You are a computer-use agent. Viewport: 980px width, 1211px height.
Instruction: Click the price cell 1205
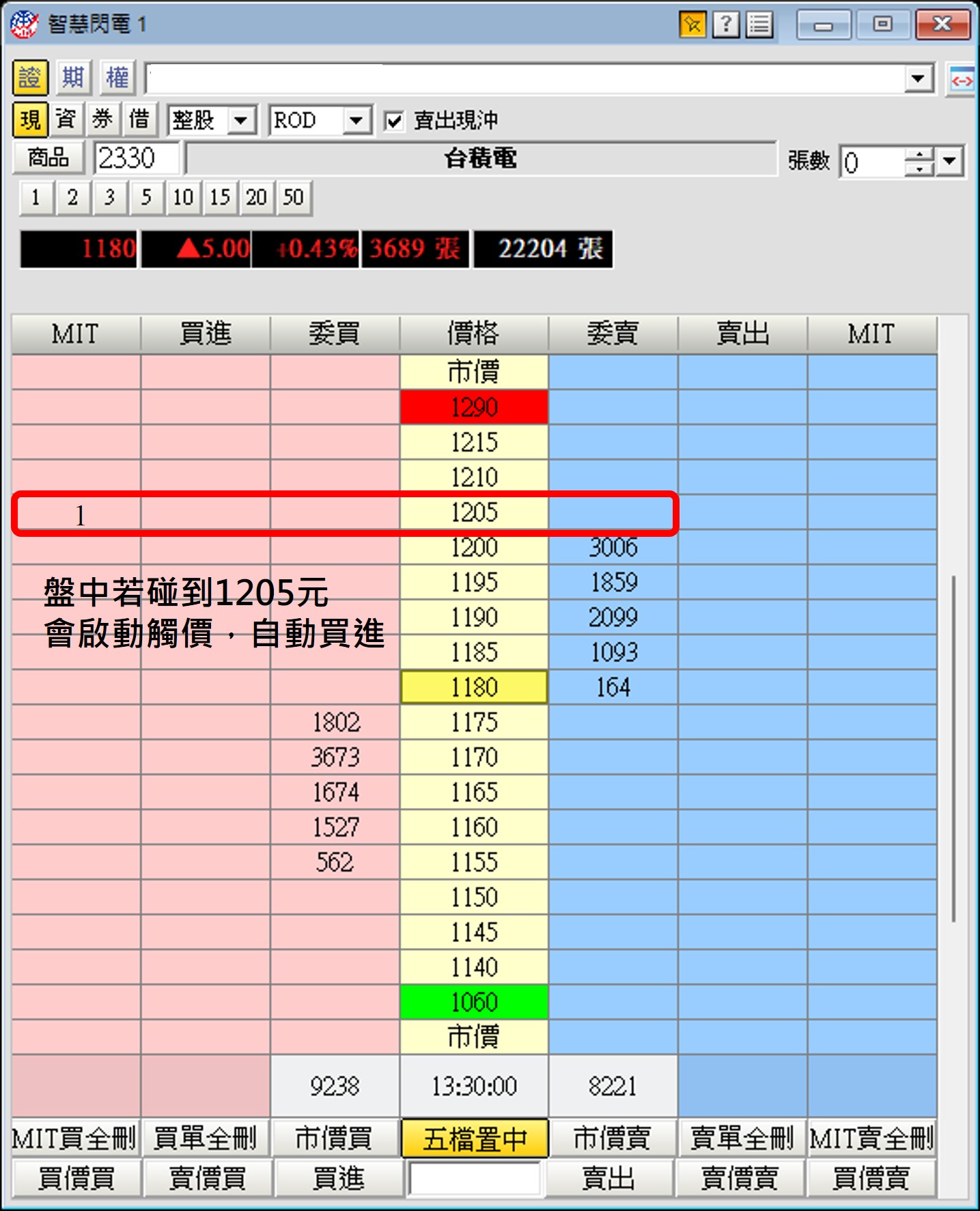pos(474,512)
